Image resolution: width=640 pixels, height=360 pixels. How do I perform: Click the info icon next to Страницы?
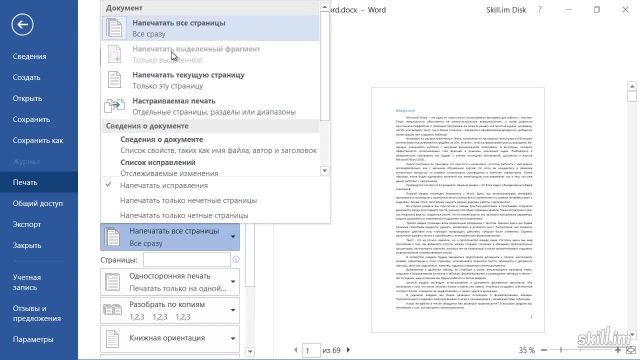236,260
